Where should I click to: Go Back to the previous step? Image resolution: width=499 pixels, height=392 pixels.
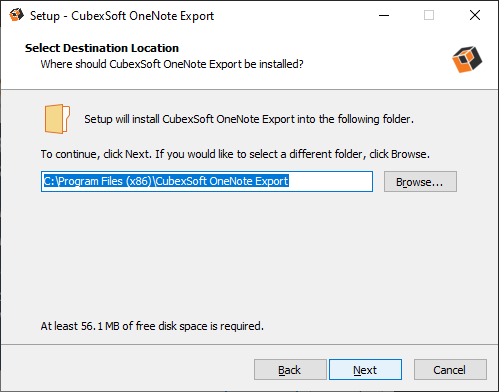pyautogui.click(x=290, y=369)
